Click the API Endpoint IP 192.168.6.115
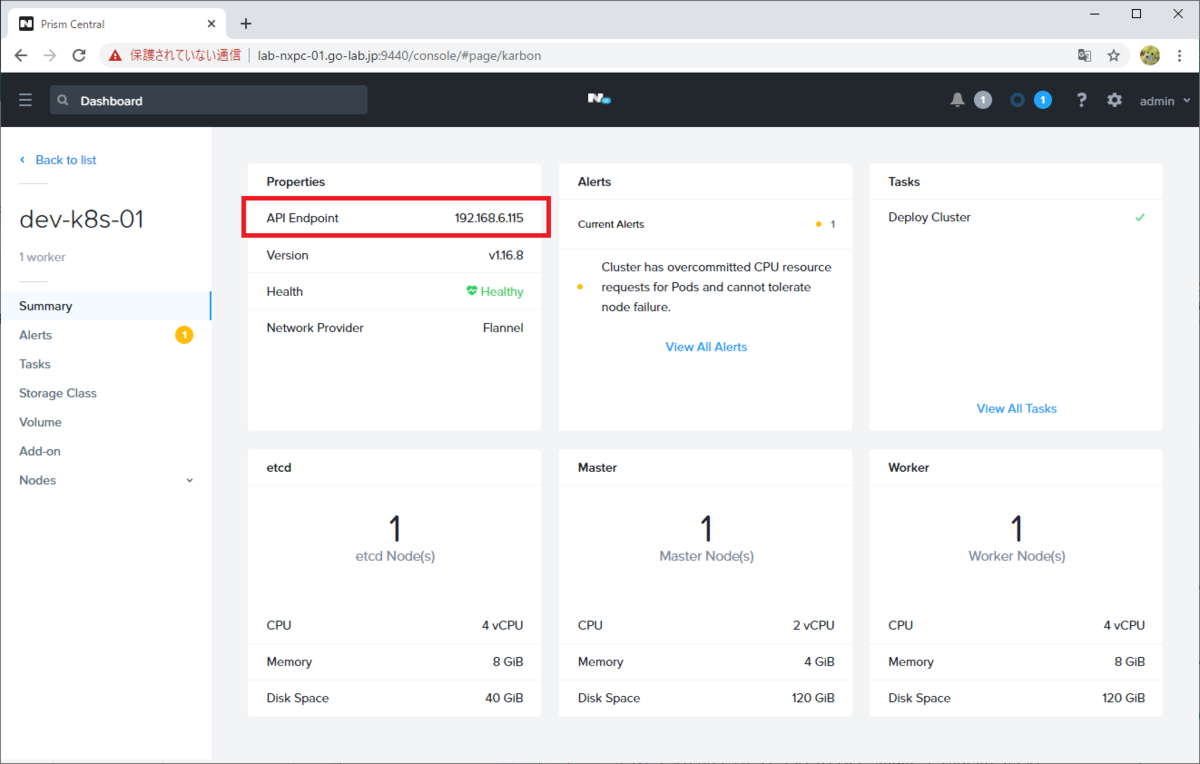This screenshot has height=764, width=1200. click(489, 218)
